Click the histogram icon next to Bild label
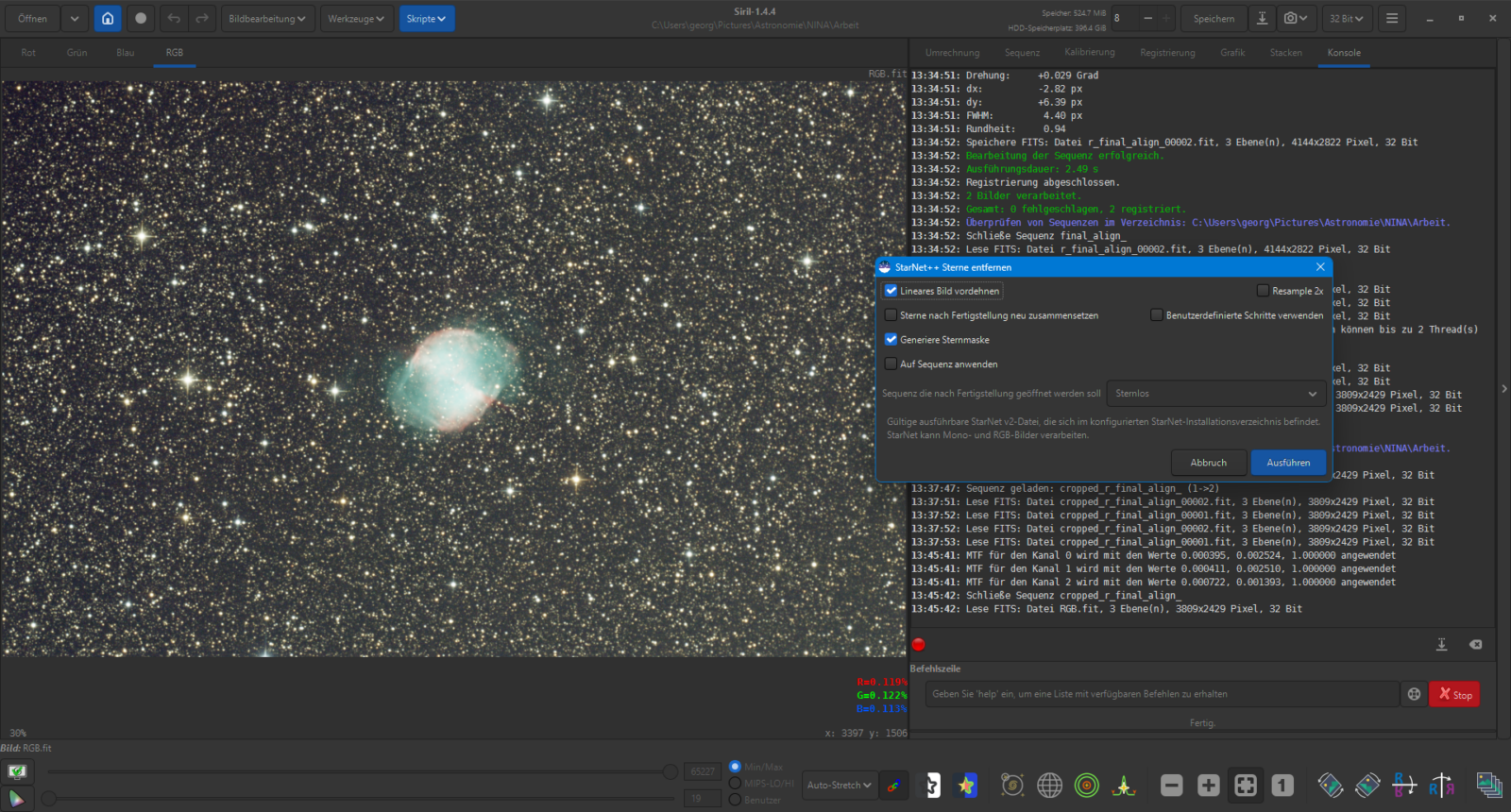 tap(17, 771)
